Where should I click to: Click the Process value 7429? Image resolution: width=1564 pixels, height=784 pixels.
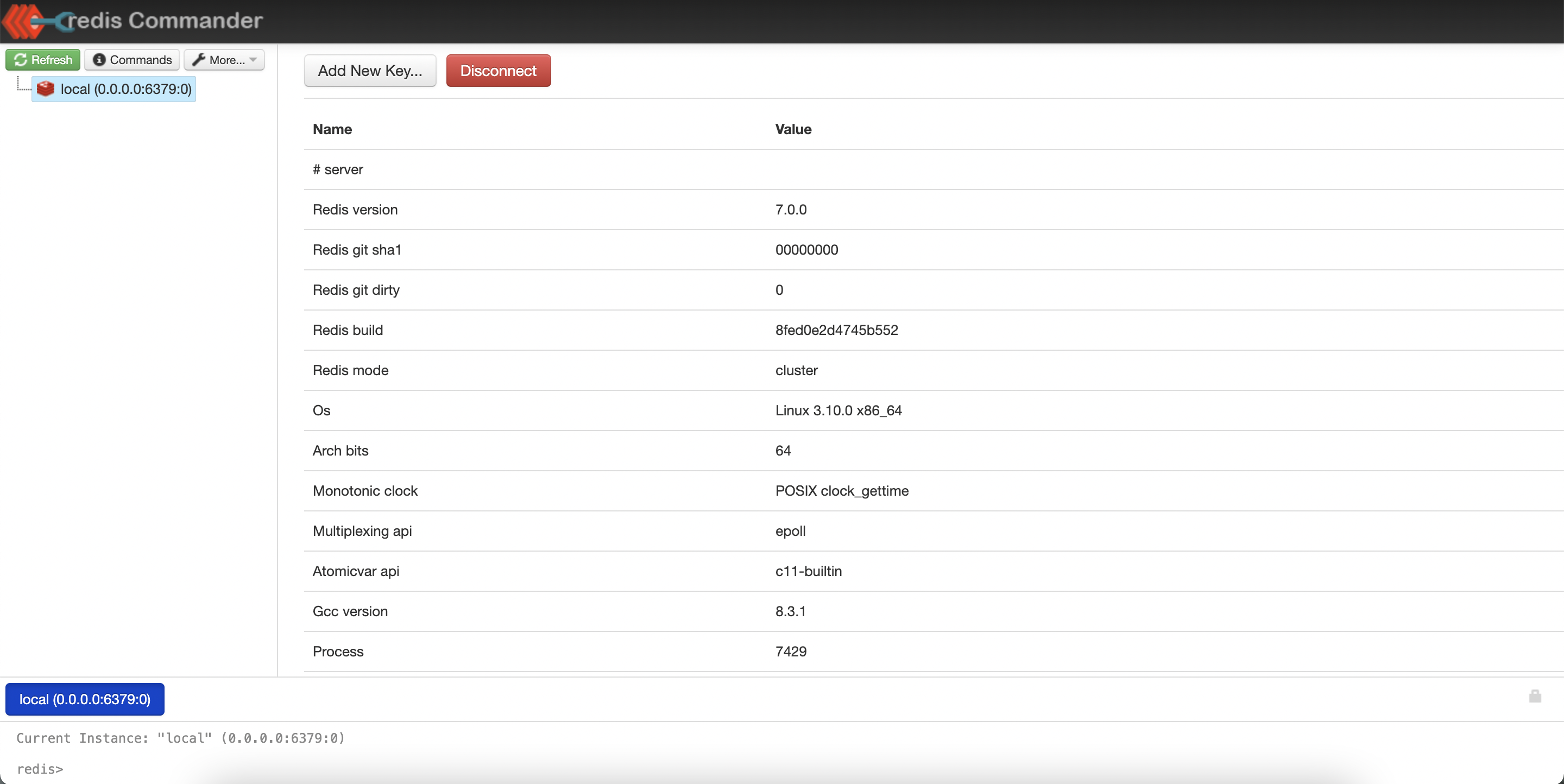(791, 651)
